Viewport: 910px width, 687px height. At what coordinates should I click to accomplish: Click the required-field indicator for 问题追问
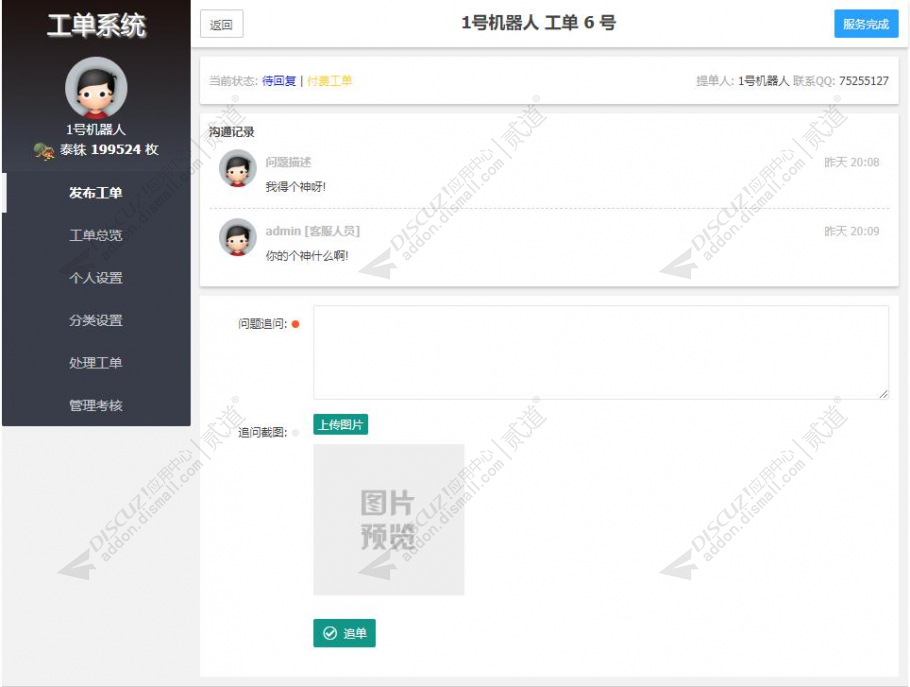click(x=297, y=322)
